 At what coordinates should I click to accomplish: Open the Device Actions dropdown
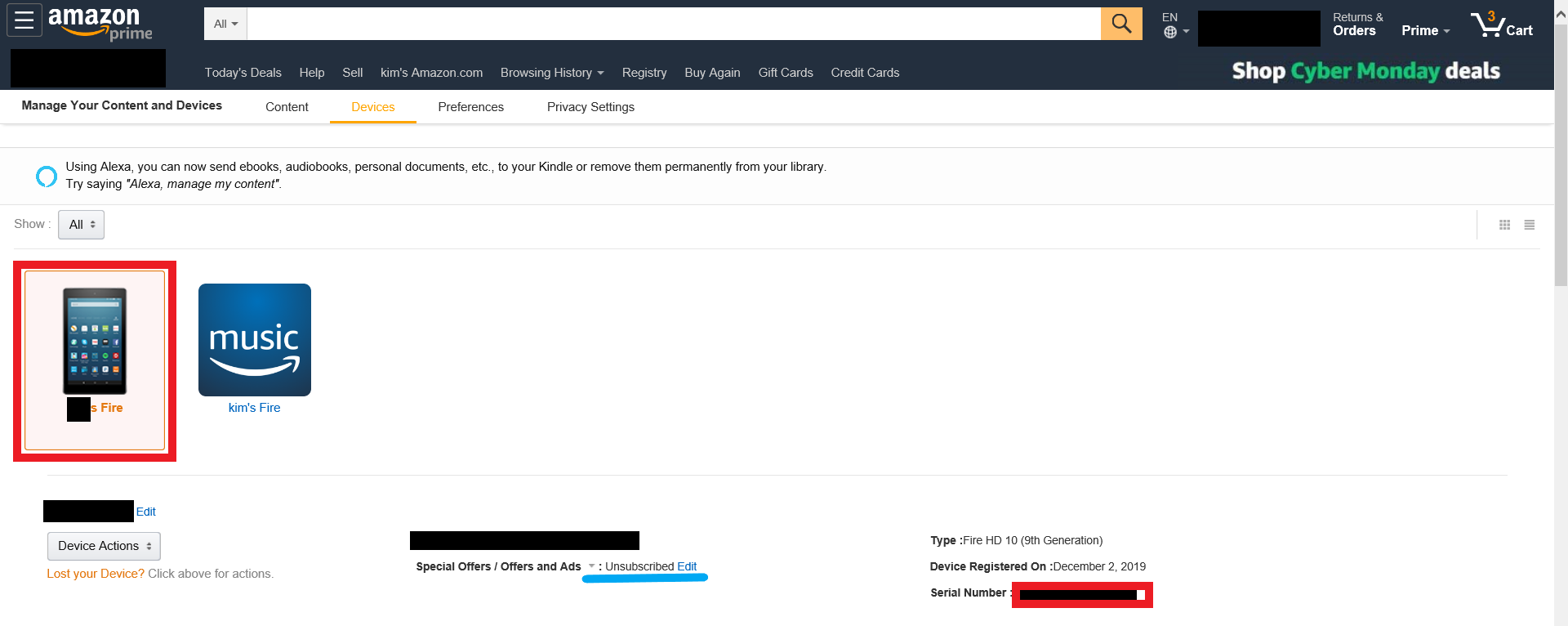[x=104, y=546]
